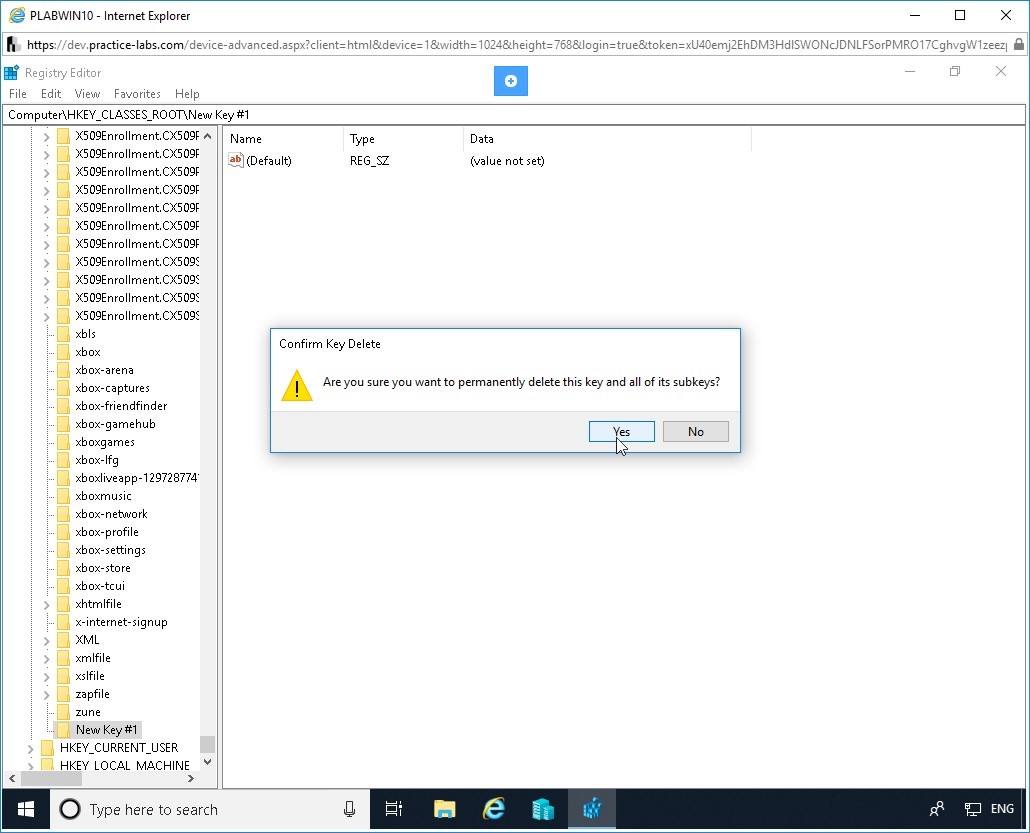Open the Windows Start menu

(x=26, y=809)
